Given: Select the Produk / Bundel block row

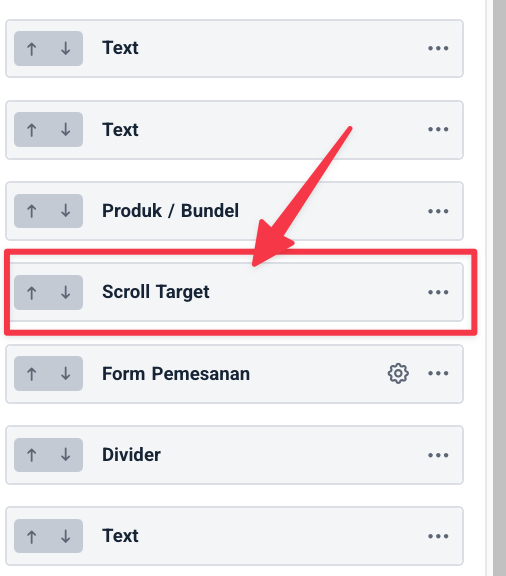Looking at the screenshot, I should coord(234,211).
